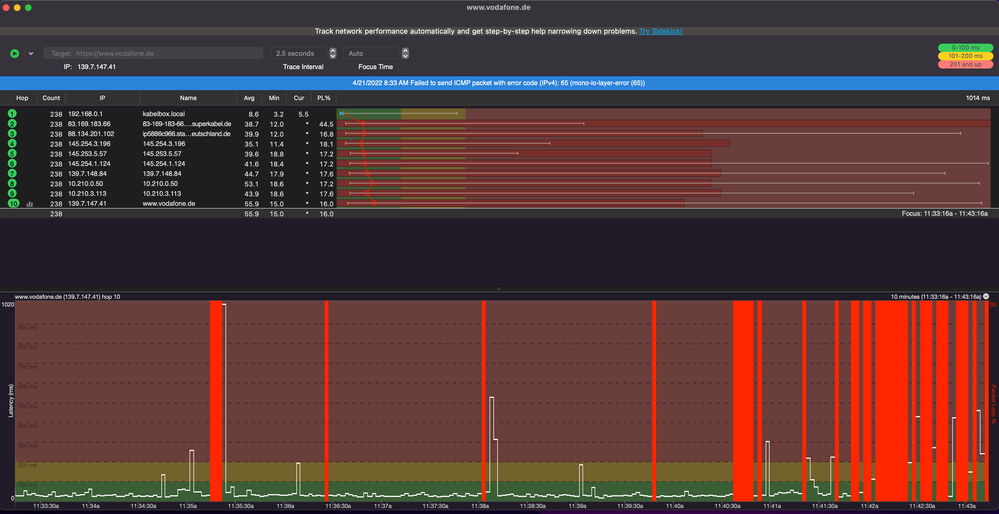Click the www.vodafone.de name cell in hop 10

coord(169,203)
